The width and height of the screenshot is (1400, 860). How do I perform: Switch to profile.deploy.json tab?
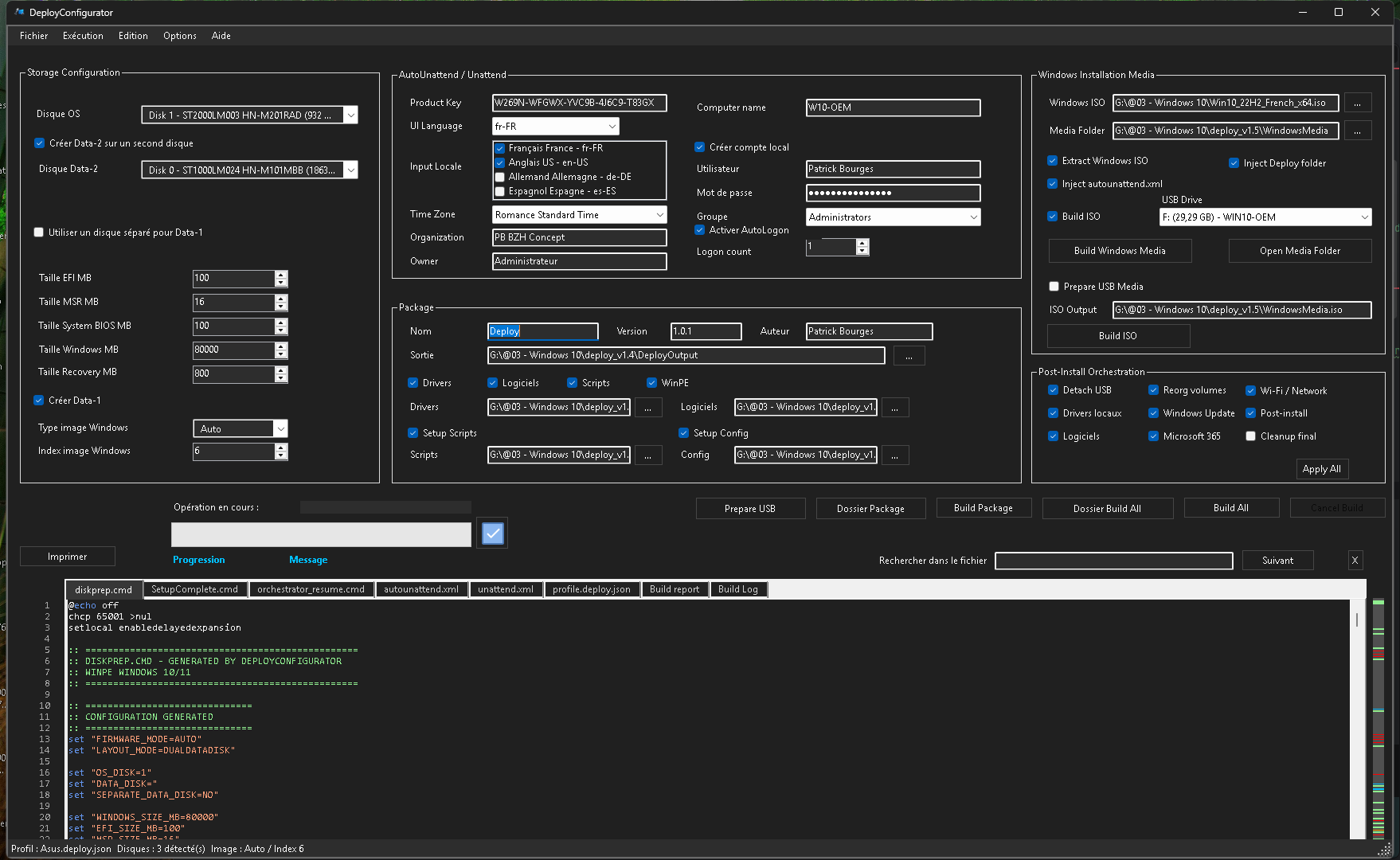pyautogui.click(x=592, y=590)
